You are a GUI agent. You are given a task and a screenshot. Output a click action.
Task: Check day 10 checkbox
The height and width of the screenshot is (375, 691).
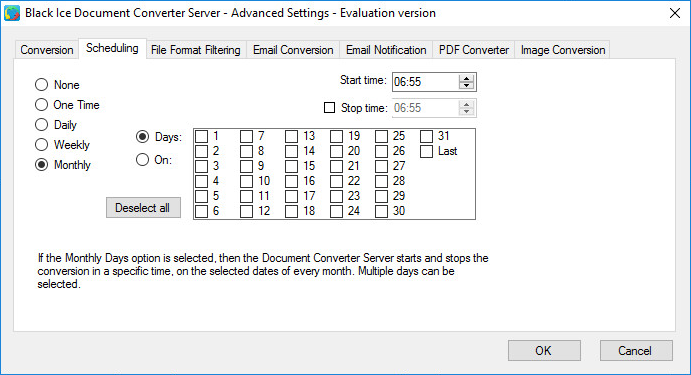point(246,181)
